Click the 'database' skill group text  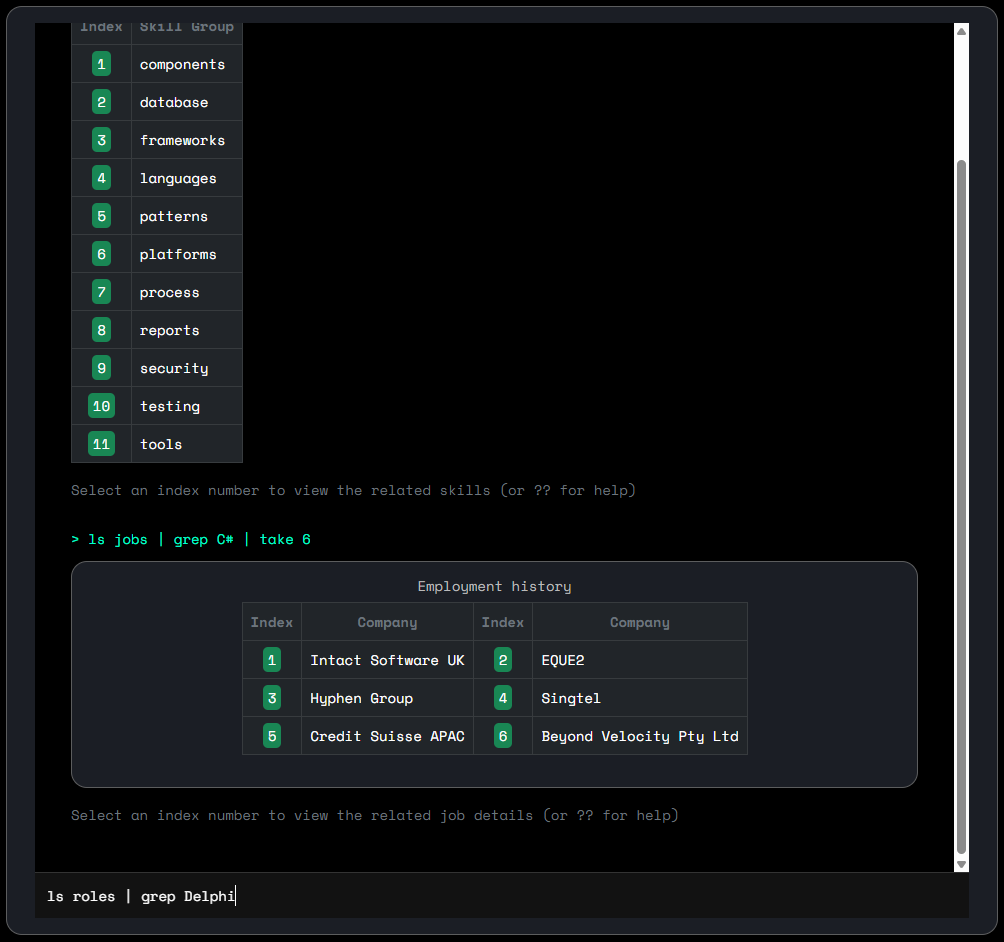point(174,102)
